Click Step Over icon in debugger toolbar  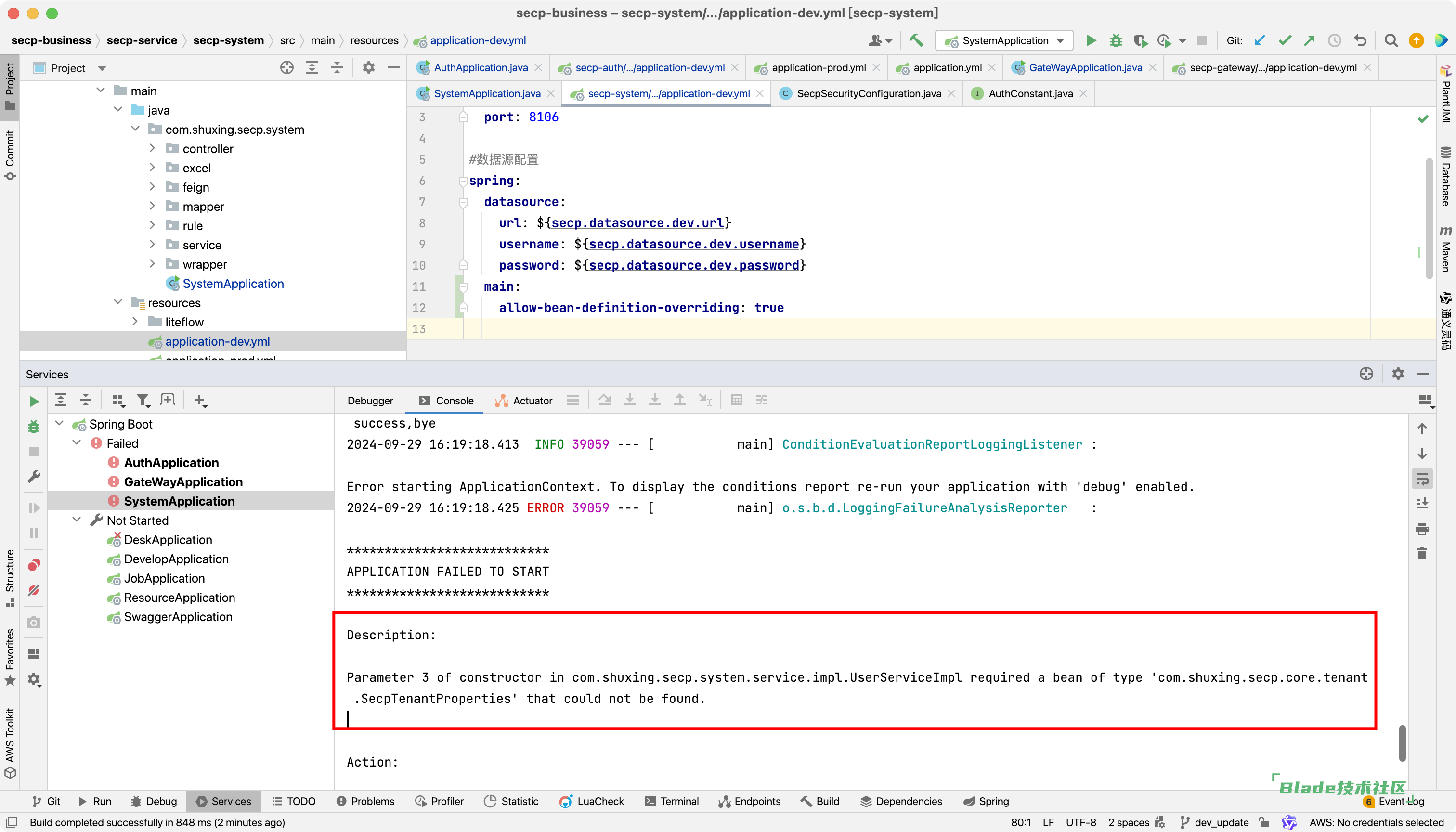pos(605,400)
